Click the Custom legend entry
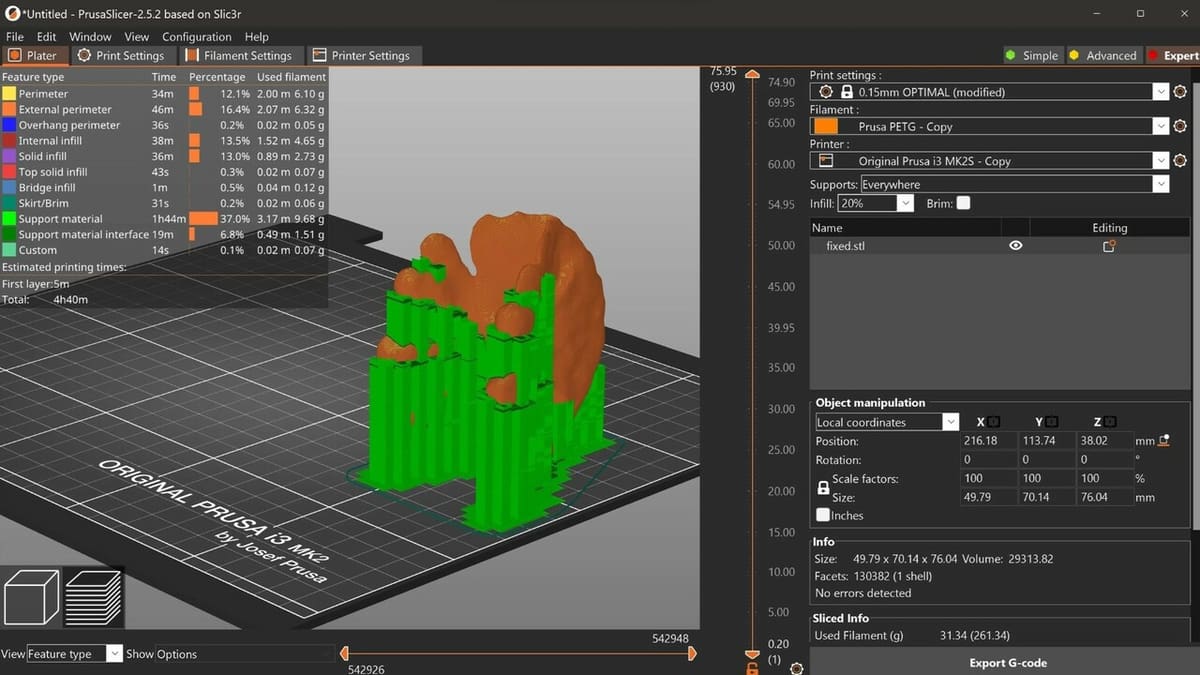Viewport: 1200px width, 675px height. pos(30,250)
